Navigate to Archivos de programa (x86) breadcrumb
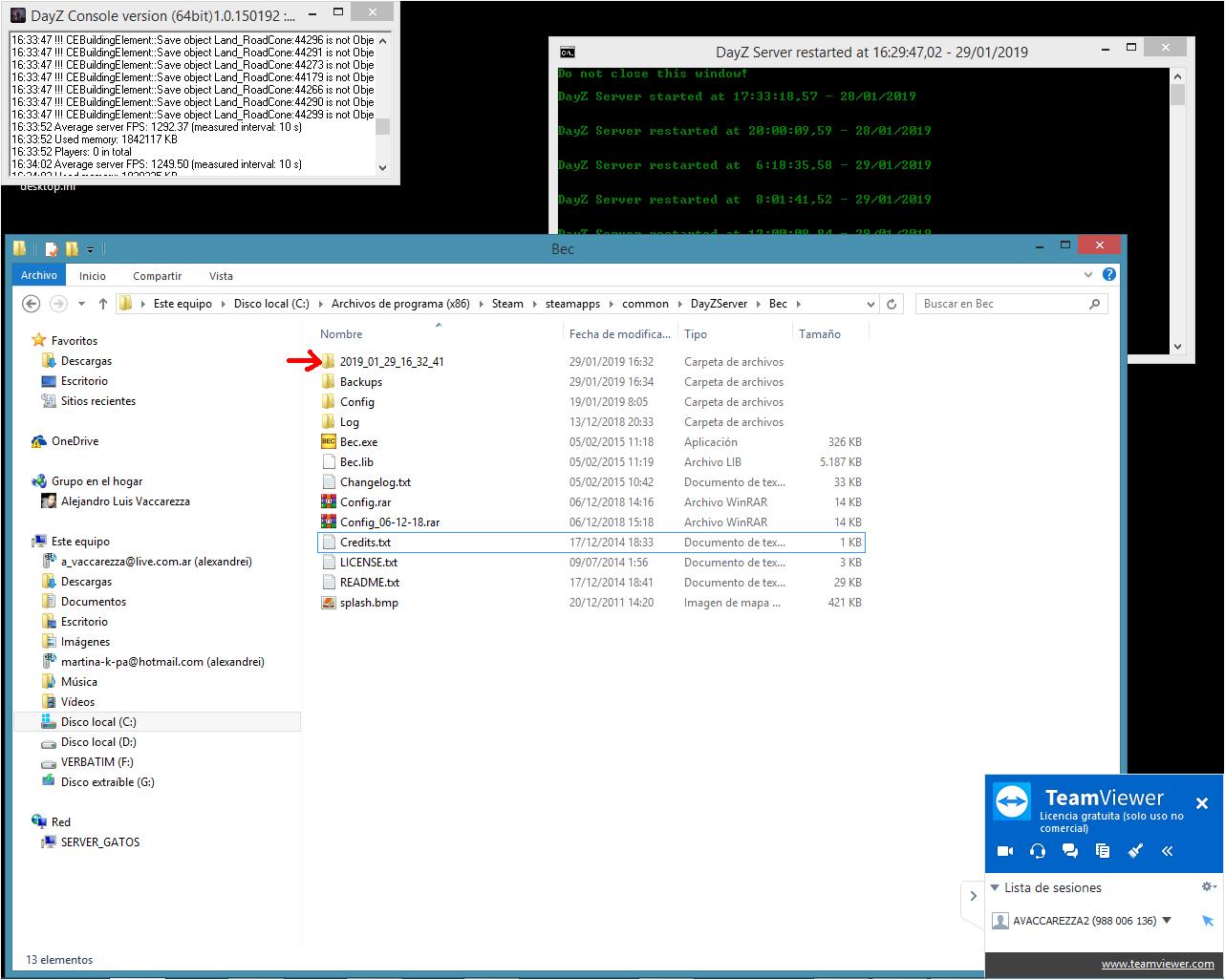This screenshot has width=1225, height=980. (400, 304)
